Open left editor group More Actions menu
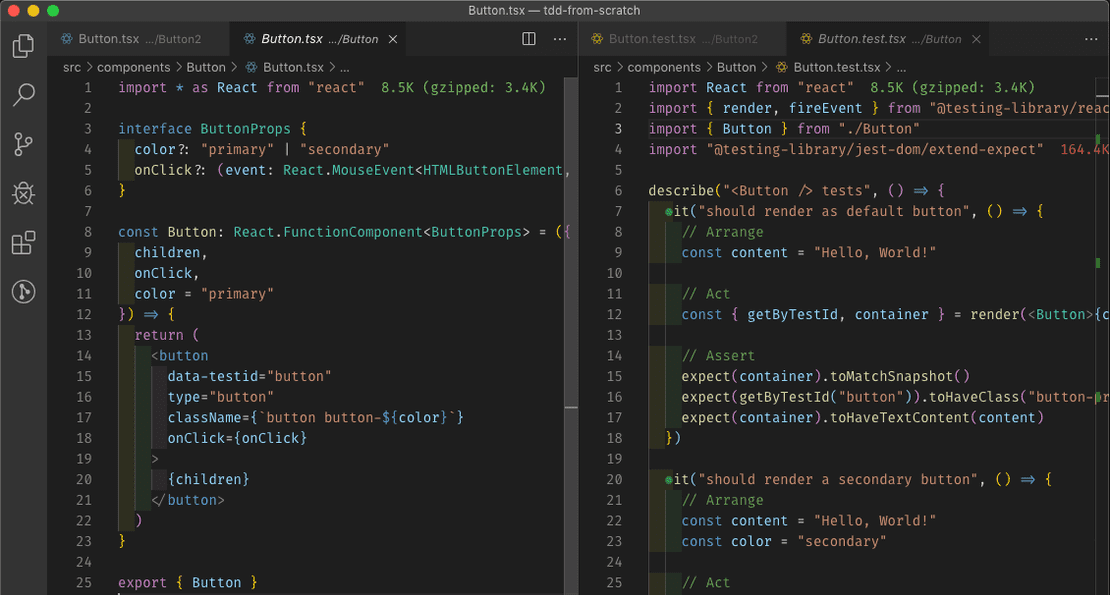Viewport: 1110px width, 595px height. click(x=560, y=39)
